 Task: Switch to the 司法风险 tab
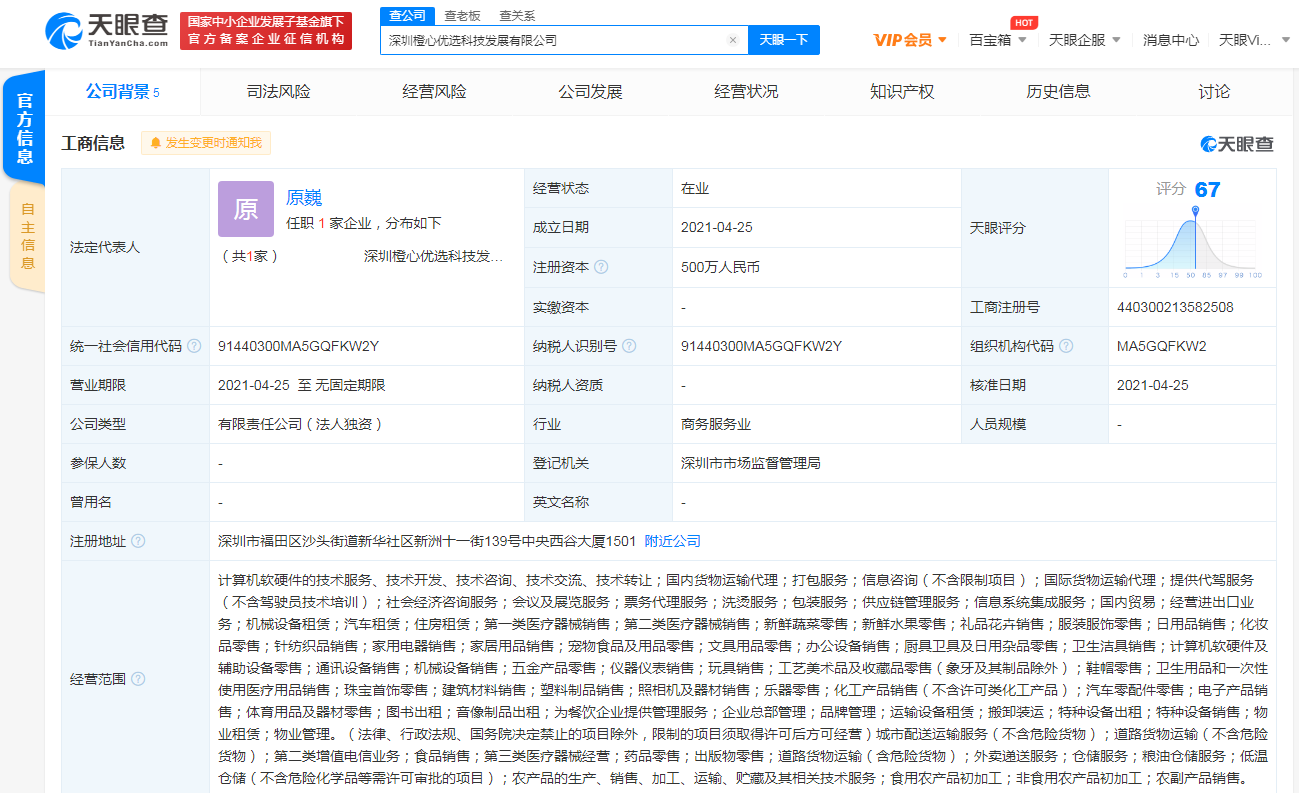pos(278,92)
